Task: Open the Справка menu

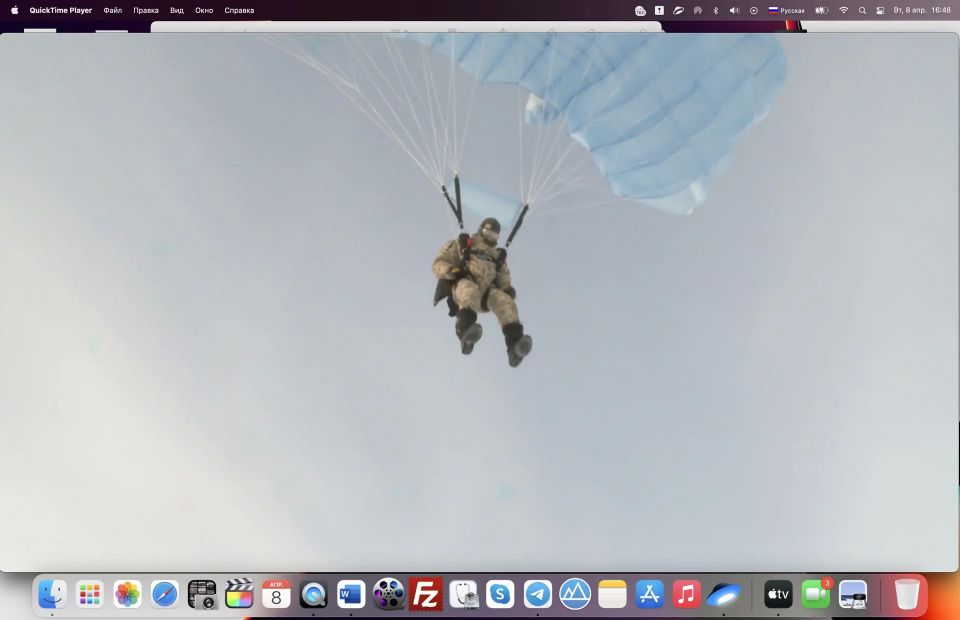Action: pyautogui.click(x=239, y=10)
